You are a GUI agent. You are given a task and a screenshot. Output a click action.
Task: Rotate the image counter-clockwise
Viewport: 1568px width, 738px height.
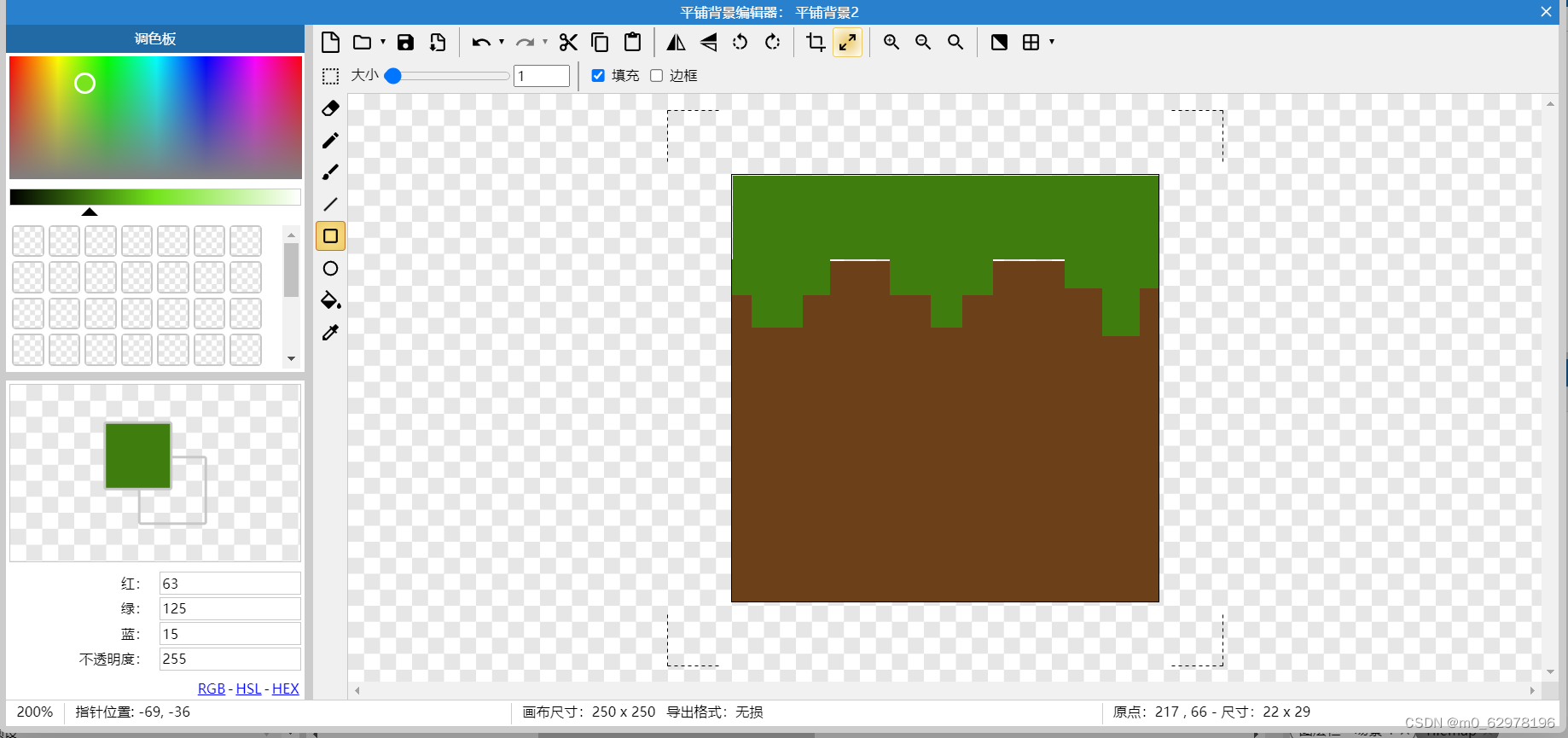pyautogui.click(x=740, y=42)
